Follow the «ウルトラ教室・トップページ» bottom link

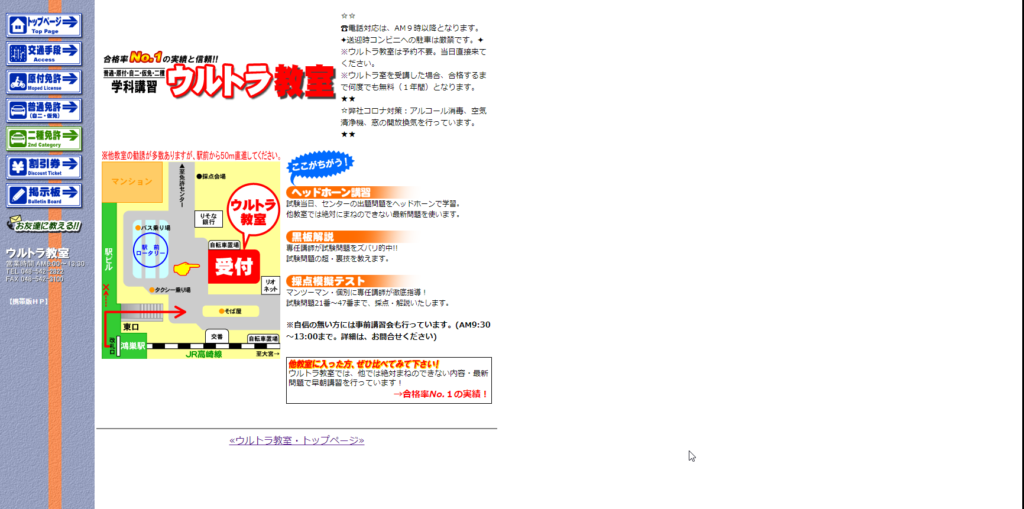296,440
